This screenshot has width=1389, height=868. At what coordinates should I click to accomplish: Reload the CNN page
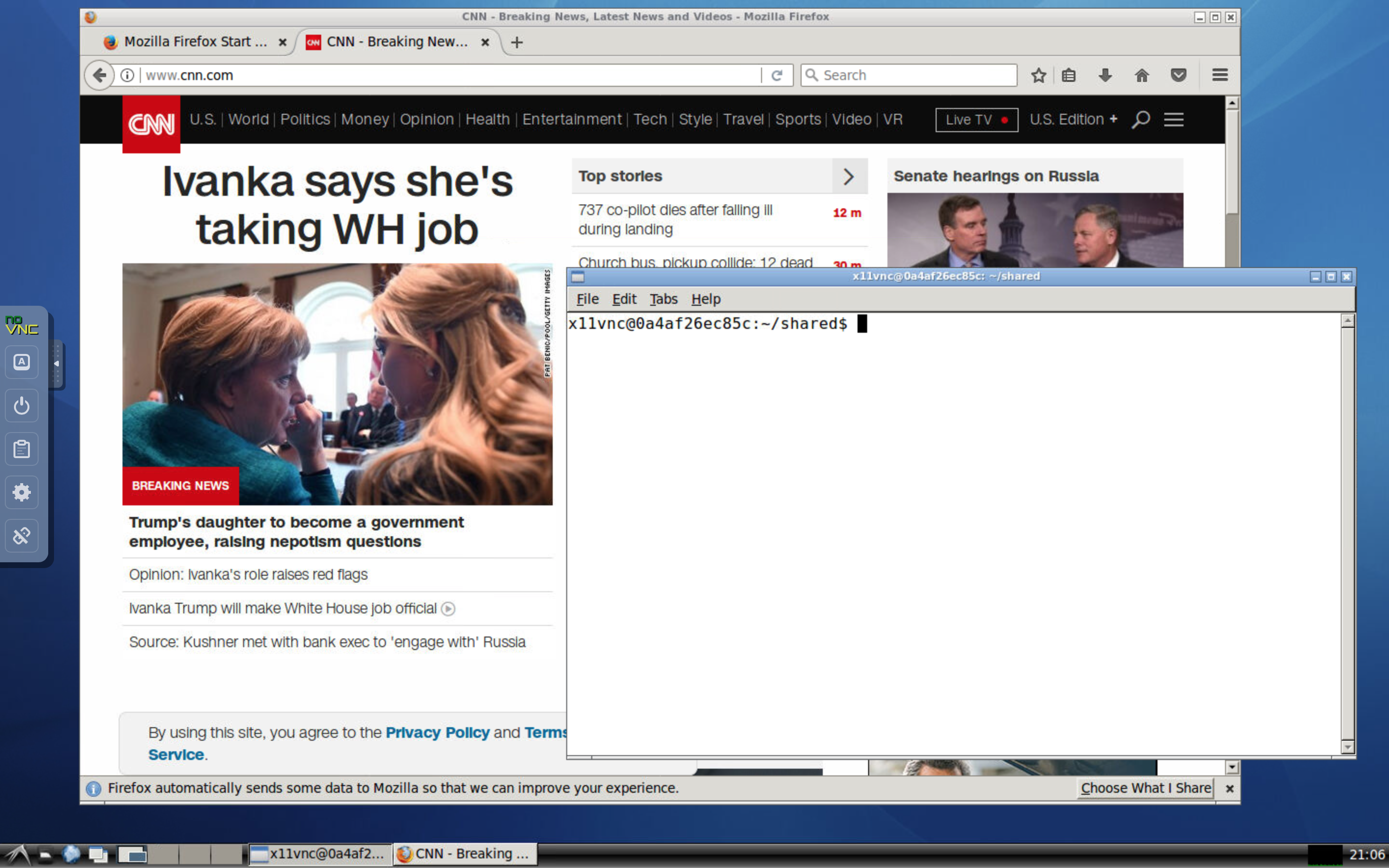tap(776, 75)
